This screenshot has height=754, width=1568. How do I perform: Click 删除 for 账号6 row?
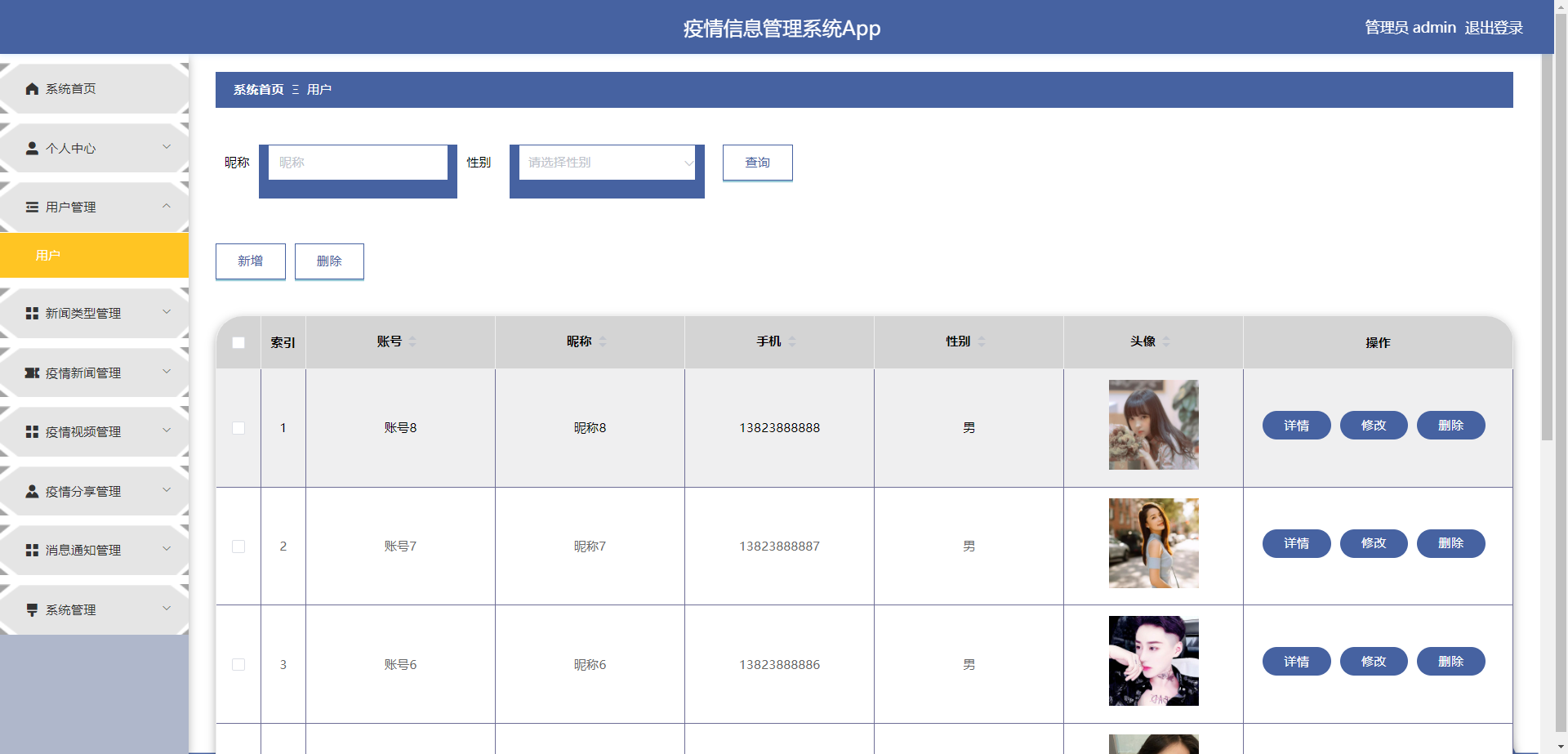1450,662
